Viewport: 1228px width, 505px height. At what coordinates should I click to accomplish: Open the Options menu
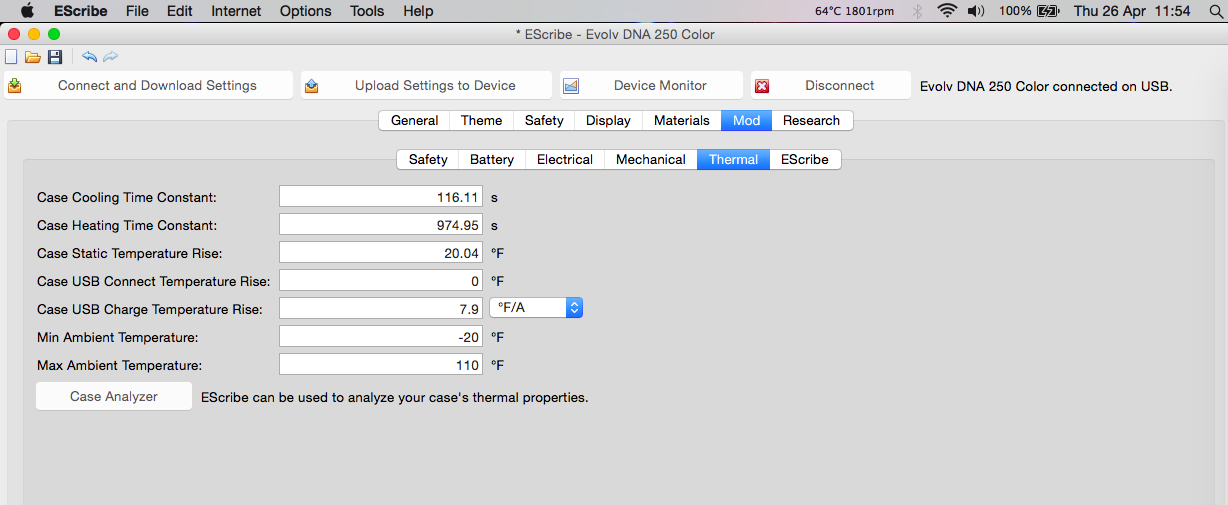pyautogui.click(x=305, y=11)
